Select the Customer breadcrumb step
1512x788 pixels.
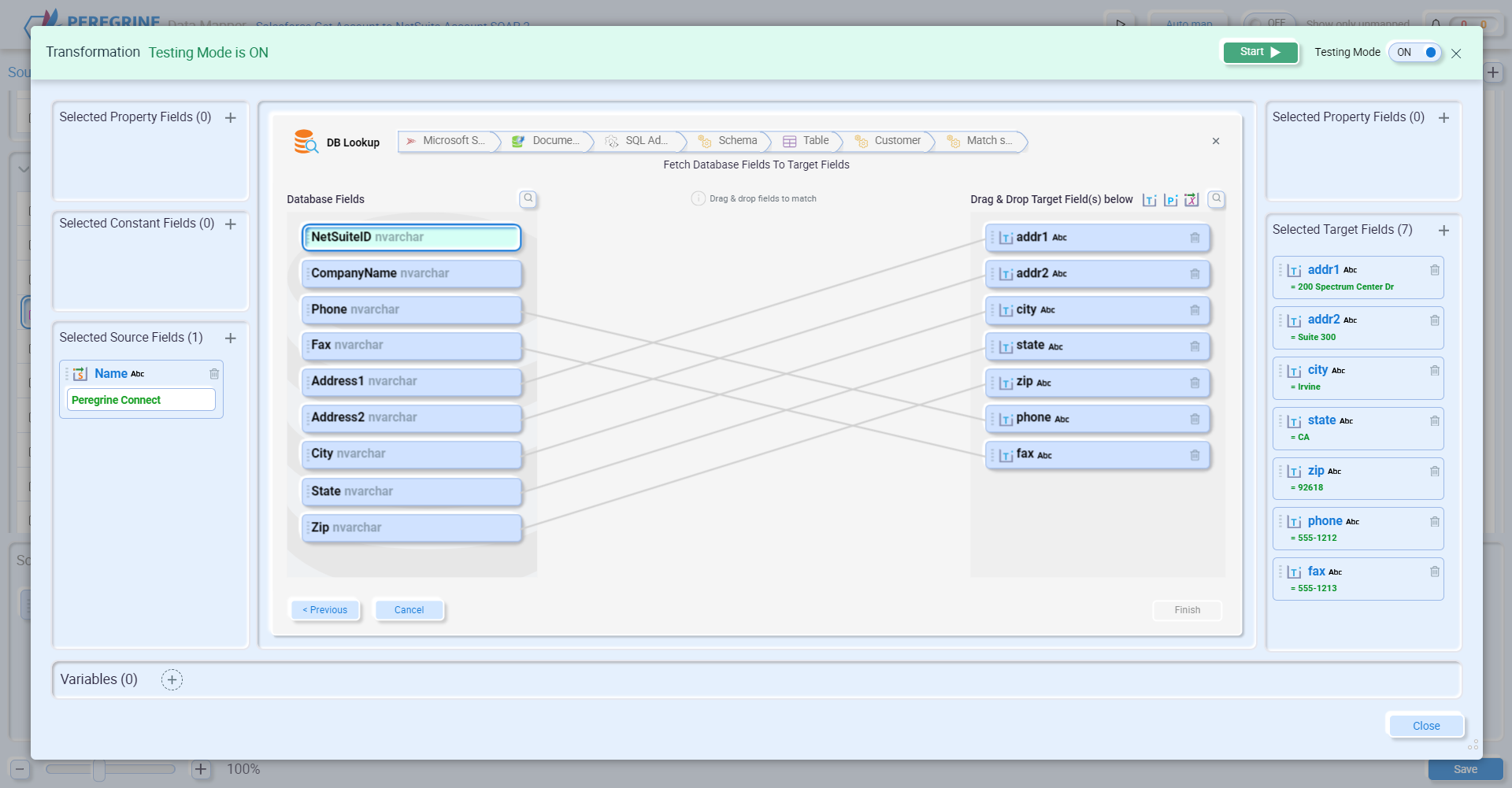click(889, 141)
